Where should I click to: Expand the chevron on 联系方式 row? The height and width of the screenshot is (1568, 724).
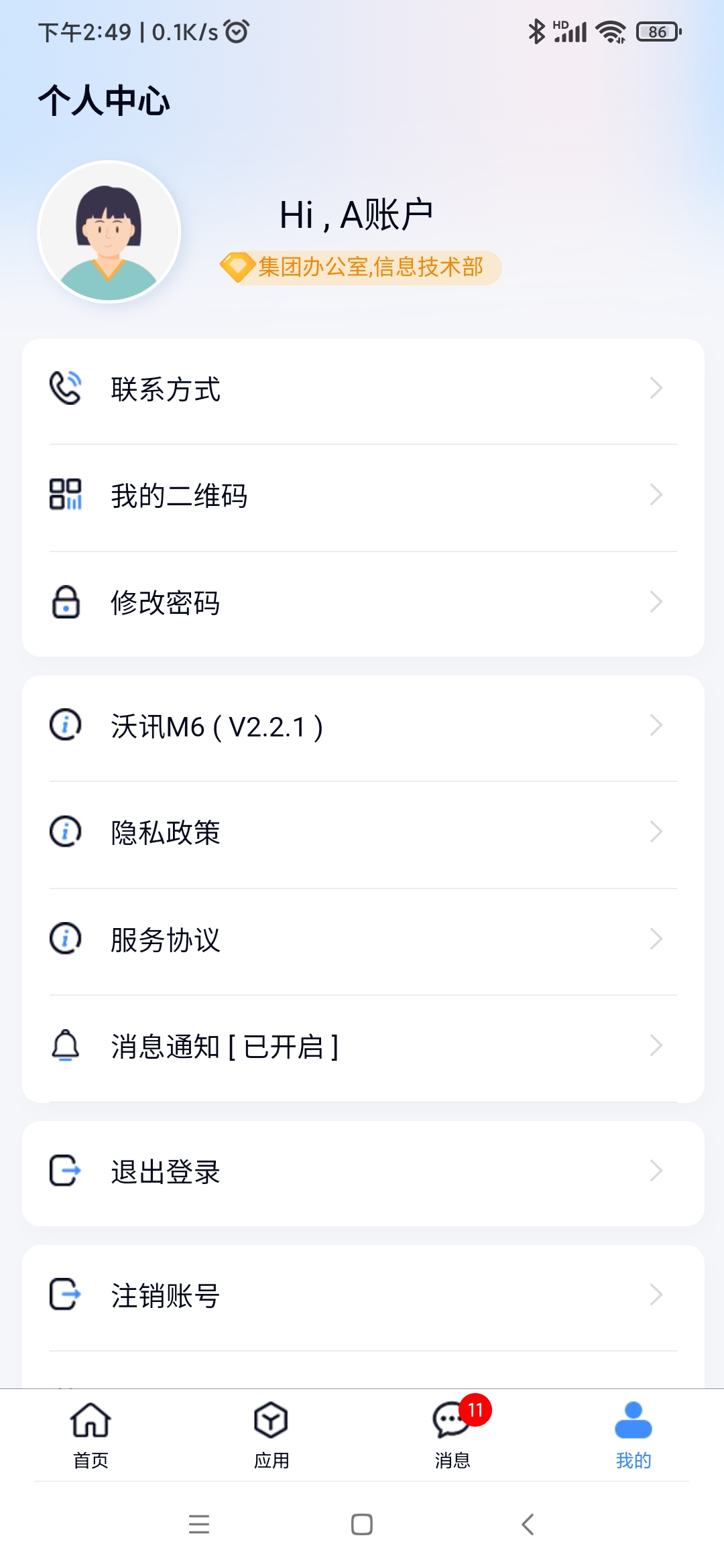[x=656, y=388]
